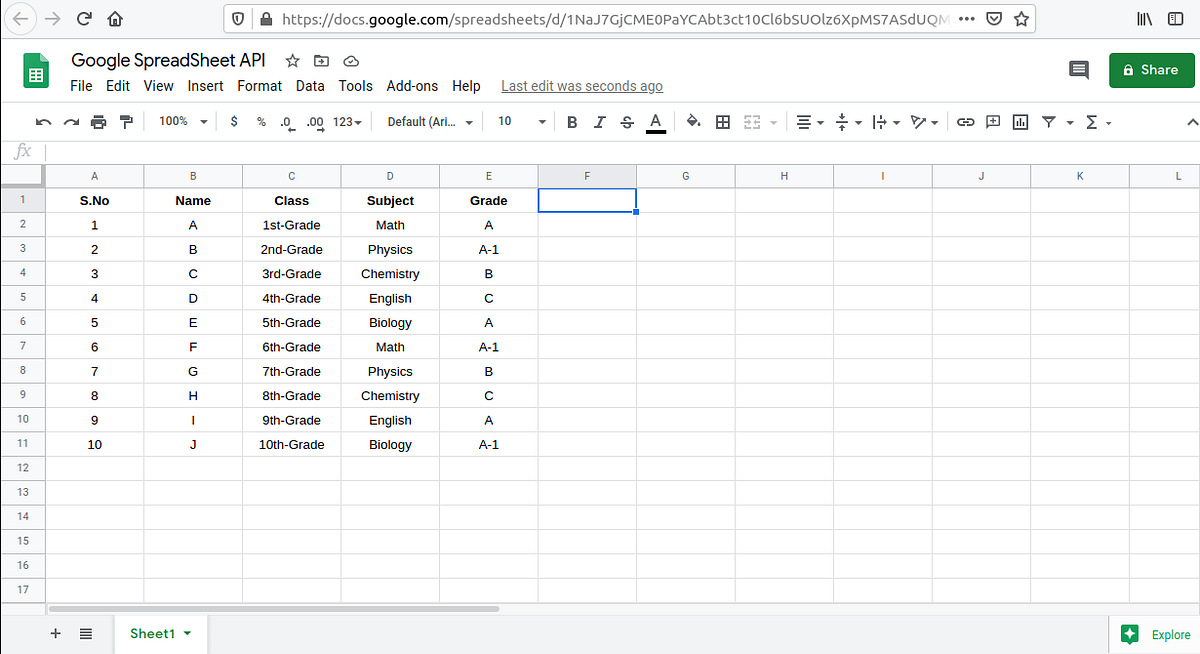Click the green Share button
The image size is (1200, 654).
click(x=1151, y=70)
